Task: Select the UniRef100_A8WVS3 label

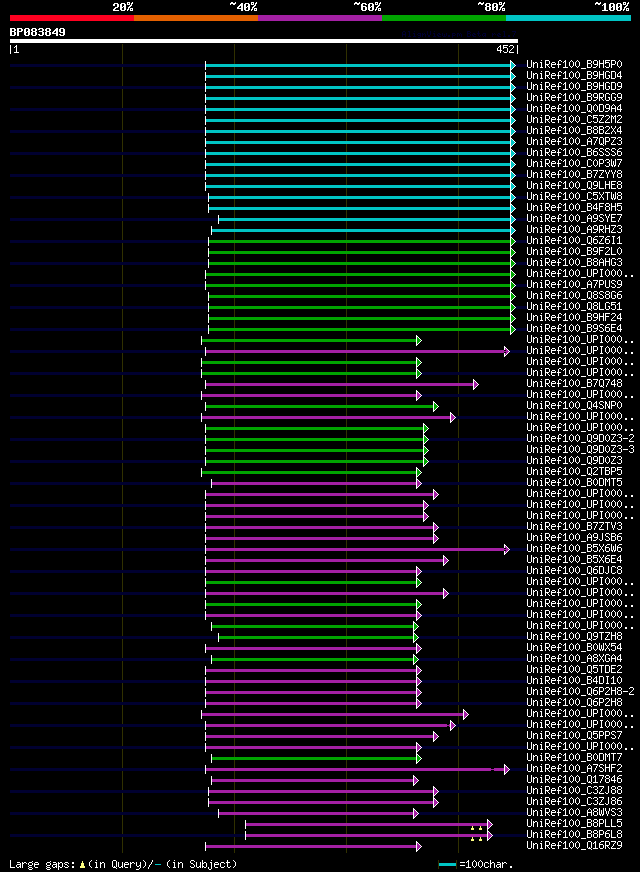Action: click(574, 813)
